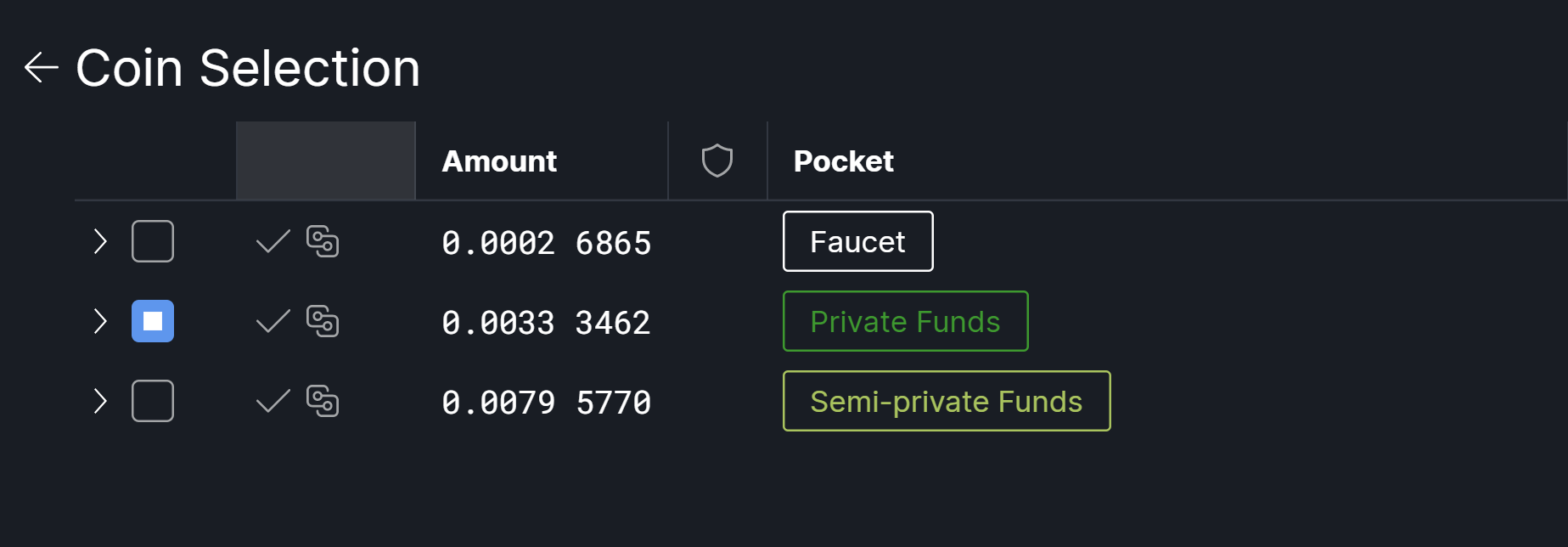1568x547 pixels.
Task: Click the Amount column header
Action: click(498, 161)
